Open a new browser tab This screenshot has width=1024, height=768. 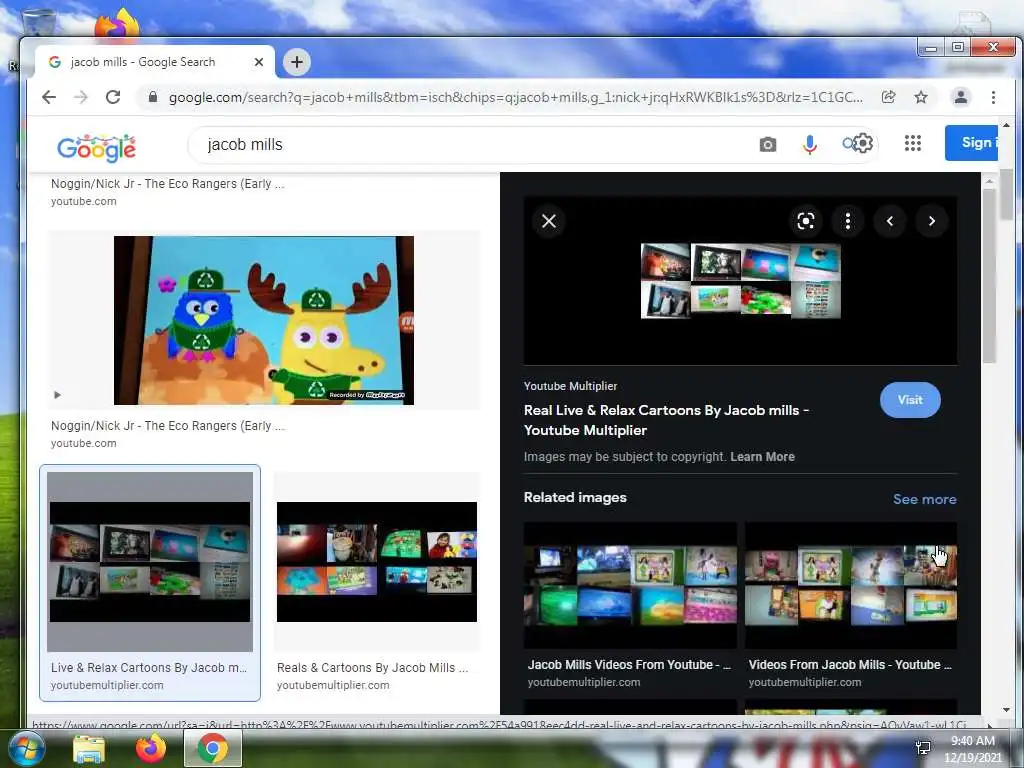click(x=297, y=62)
